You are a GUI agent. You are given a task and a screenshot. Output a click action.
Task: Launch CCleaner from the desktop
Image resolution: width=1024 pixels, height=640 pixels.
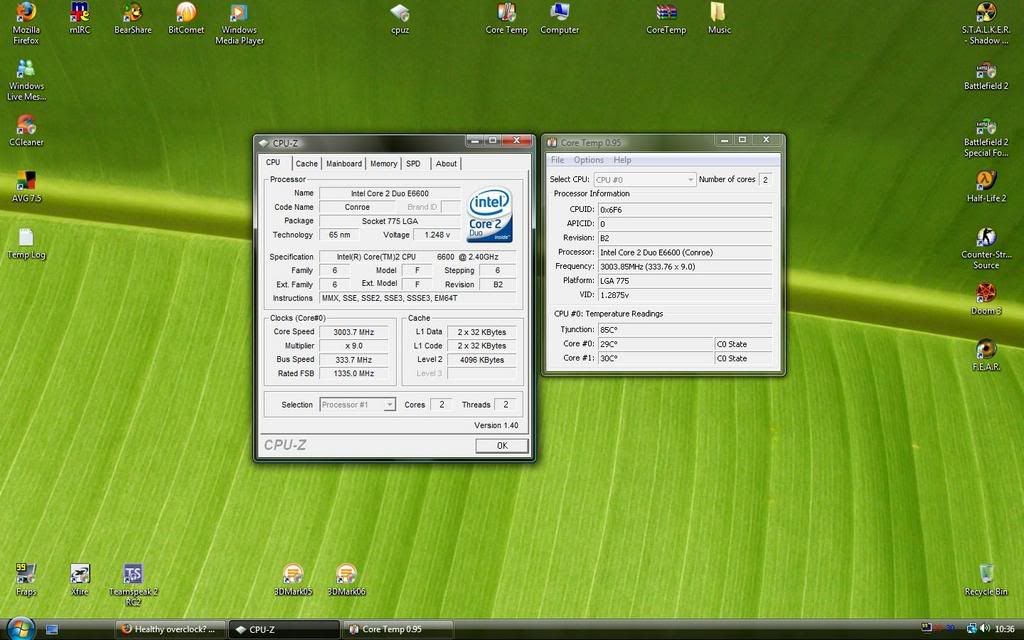[x=26, y=130]
